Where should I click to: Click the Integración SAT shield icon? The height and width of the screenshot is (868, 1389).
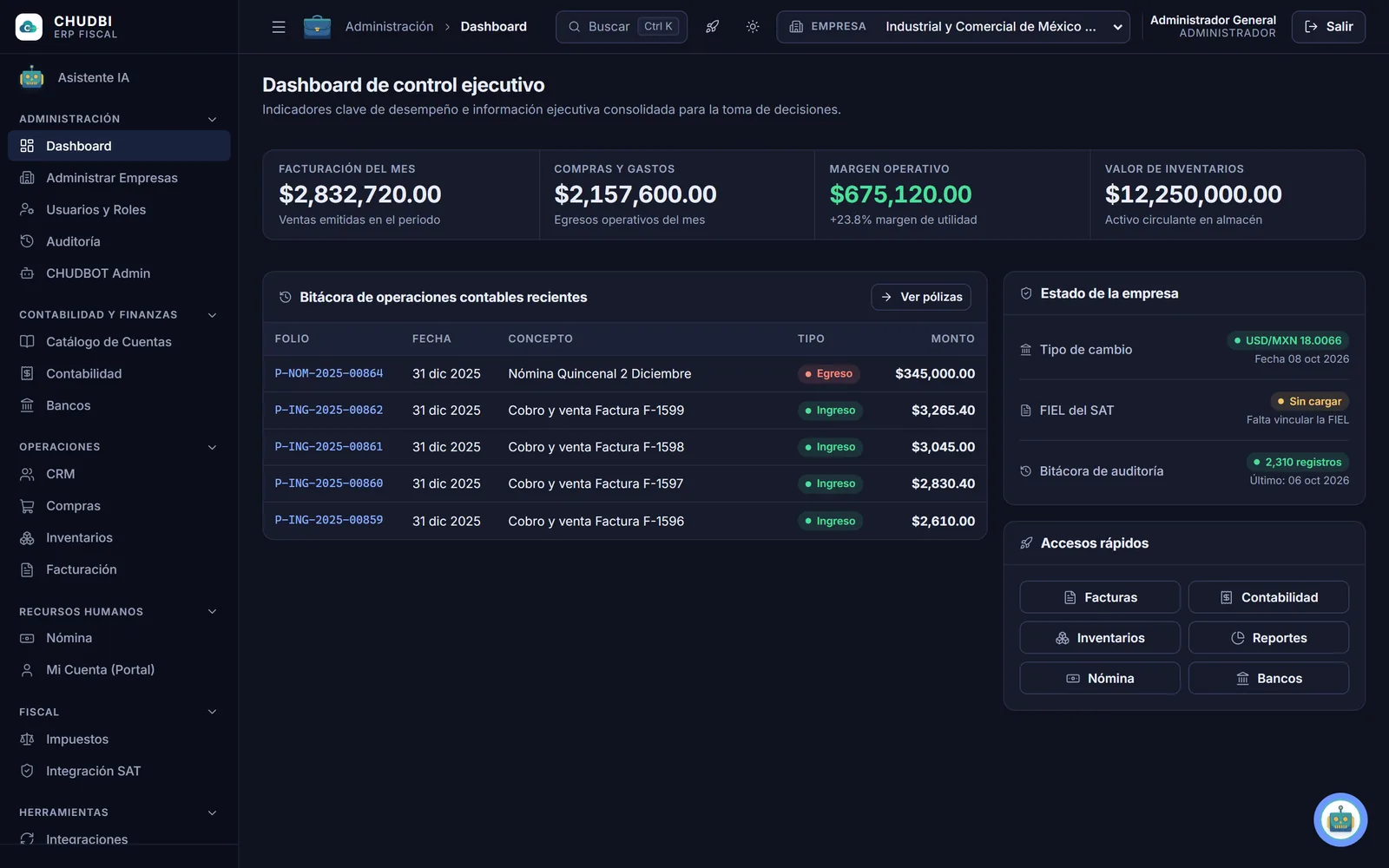[27, 771]
